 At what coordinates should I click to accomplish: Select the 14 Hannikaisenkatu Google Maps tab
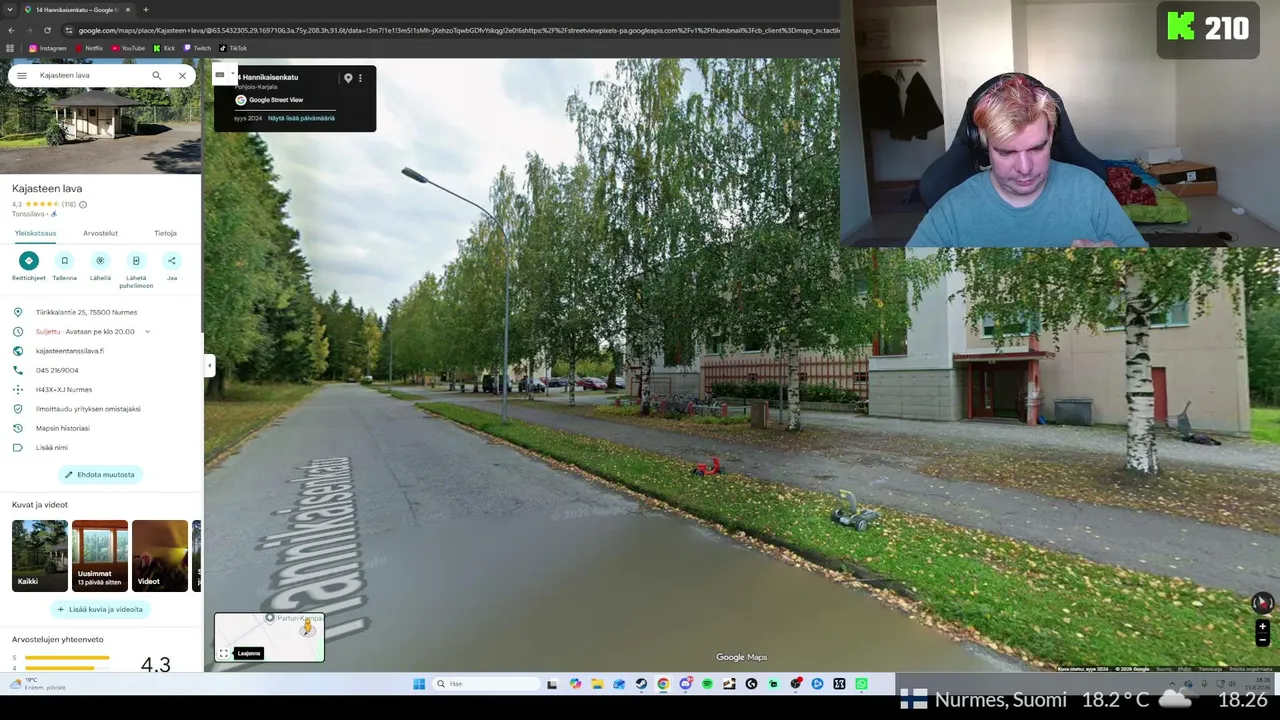(76, 10)
